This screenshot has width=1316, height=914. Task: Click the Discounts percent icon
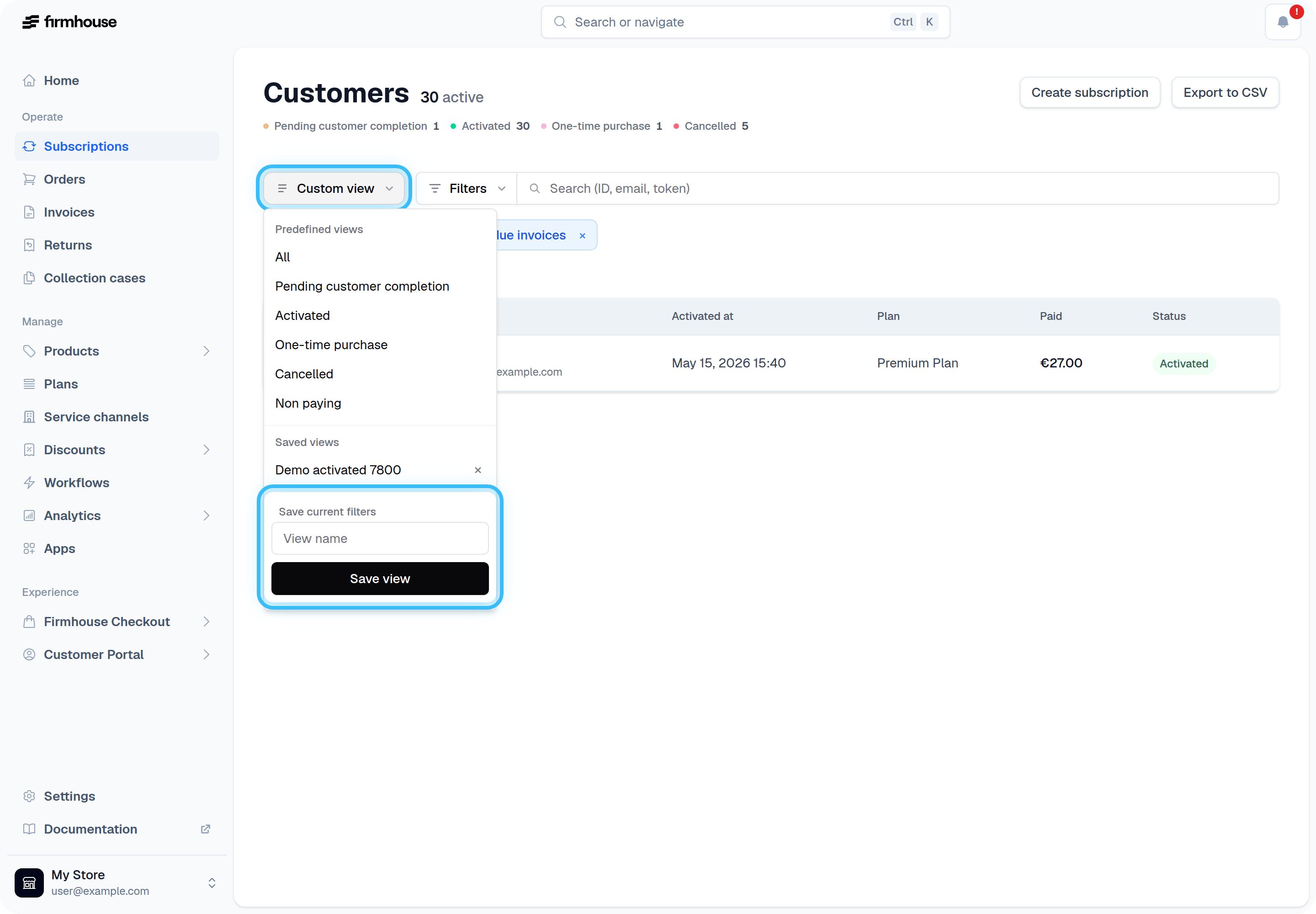tap(29, 450)
